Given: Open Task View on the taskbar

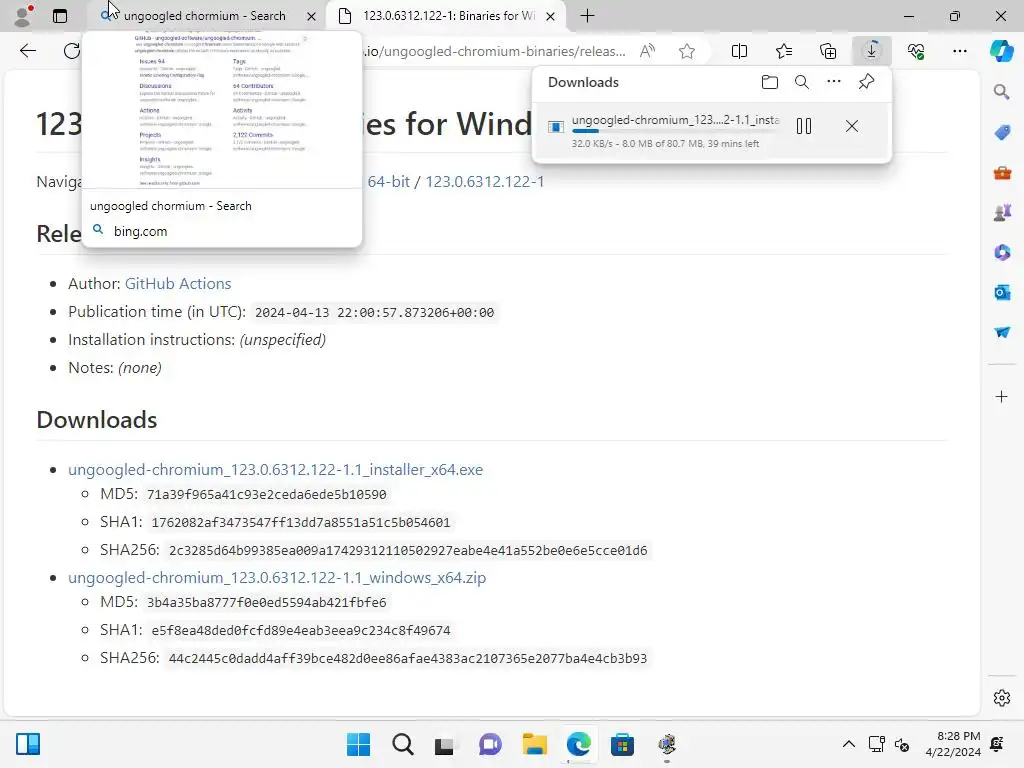Looking at the screenshot, I should click(x=445, y=745).
